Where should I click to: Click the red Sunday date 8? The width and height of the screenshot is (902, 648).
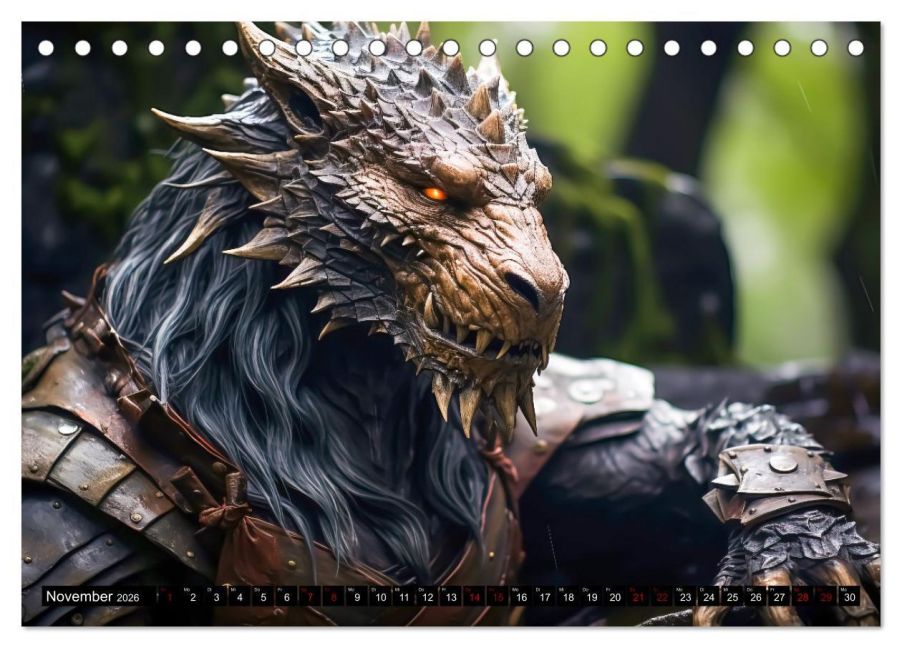click(x=332, y=597)
